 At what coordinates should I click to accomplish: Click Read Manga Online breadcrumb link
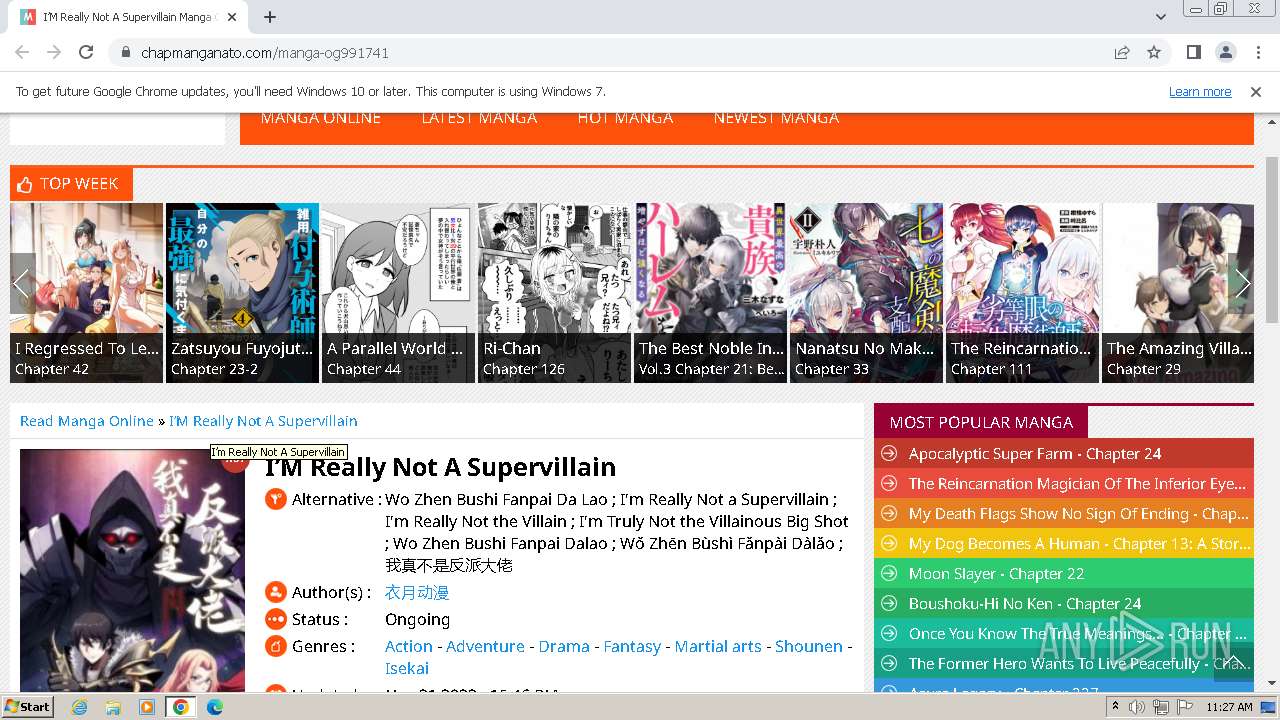tap(87, 421)
